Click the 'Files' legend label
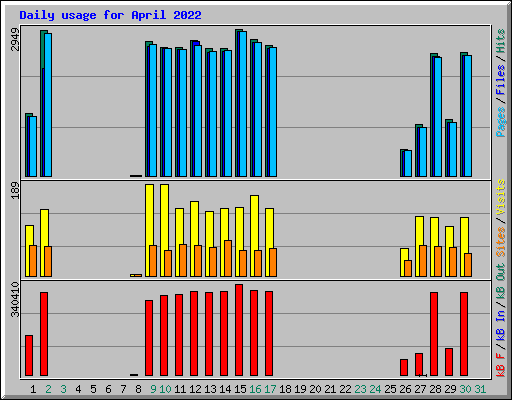This screenshot has height=400, width=512. (x=501, y=80)
